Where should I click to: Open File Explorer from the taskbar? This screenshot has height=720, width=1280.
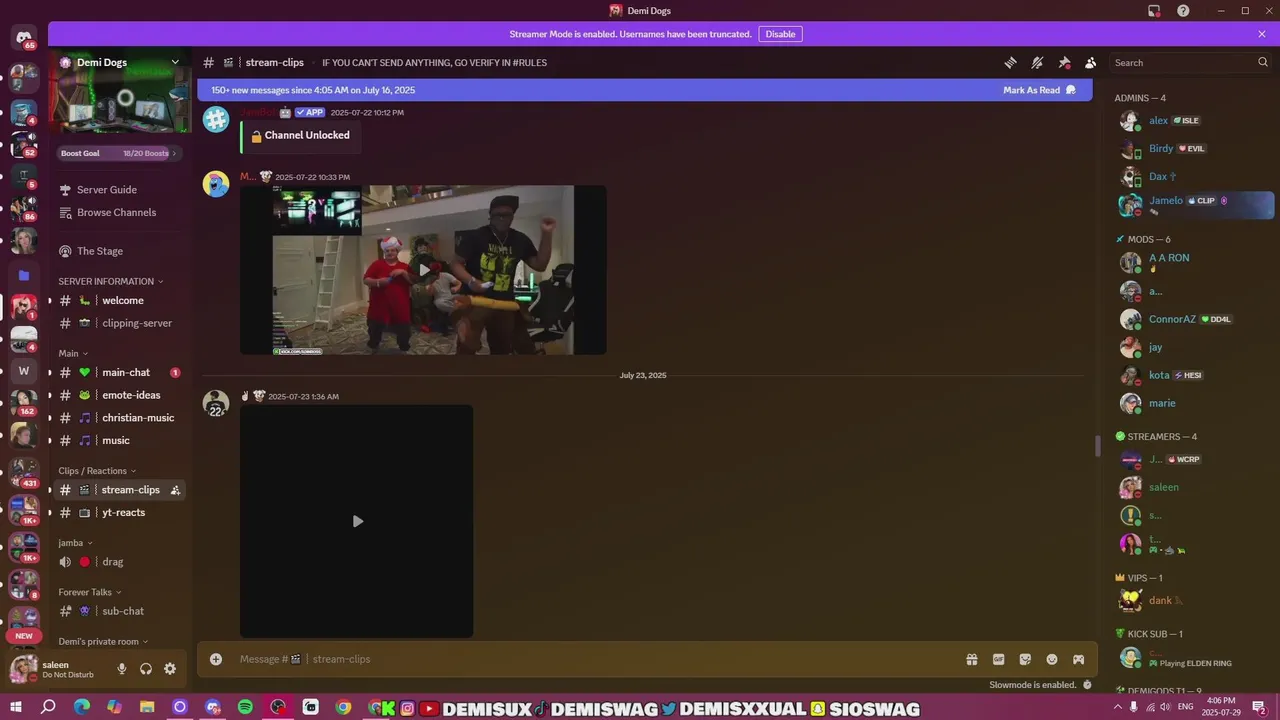point(147,707)
